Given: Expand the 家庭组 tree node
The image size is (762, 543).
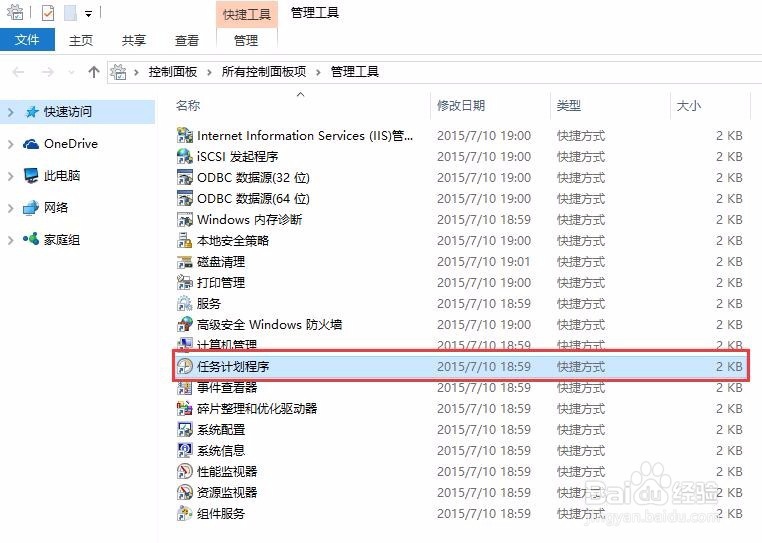Looking at the screenshot, I should click(11, 240).
